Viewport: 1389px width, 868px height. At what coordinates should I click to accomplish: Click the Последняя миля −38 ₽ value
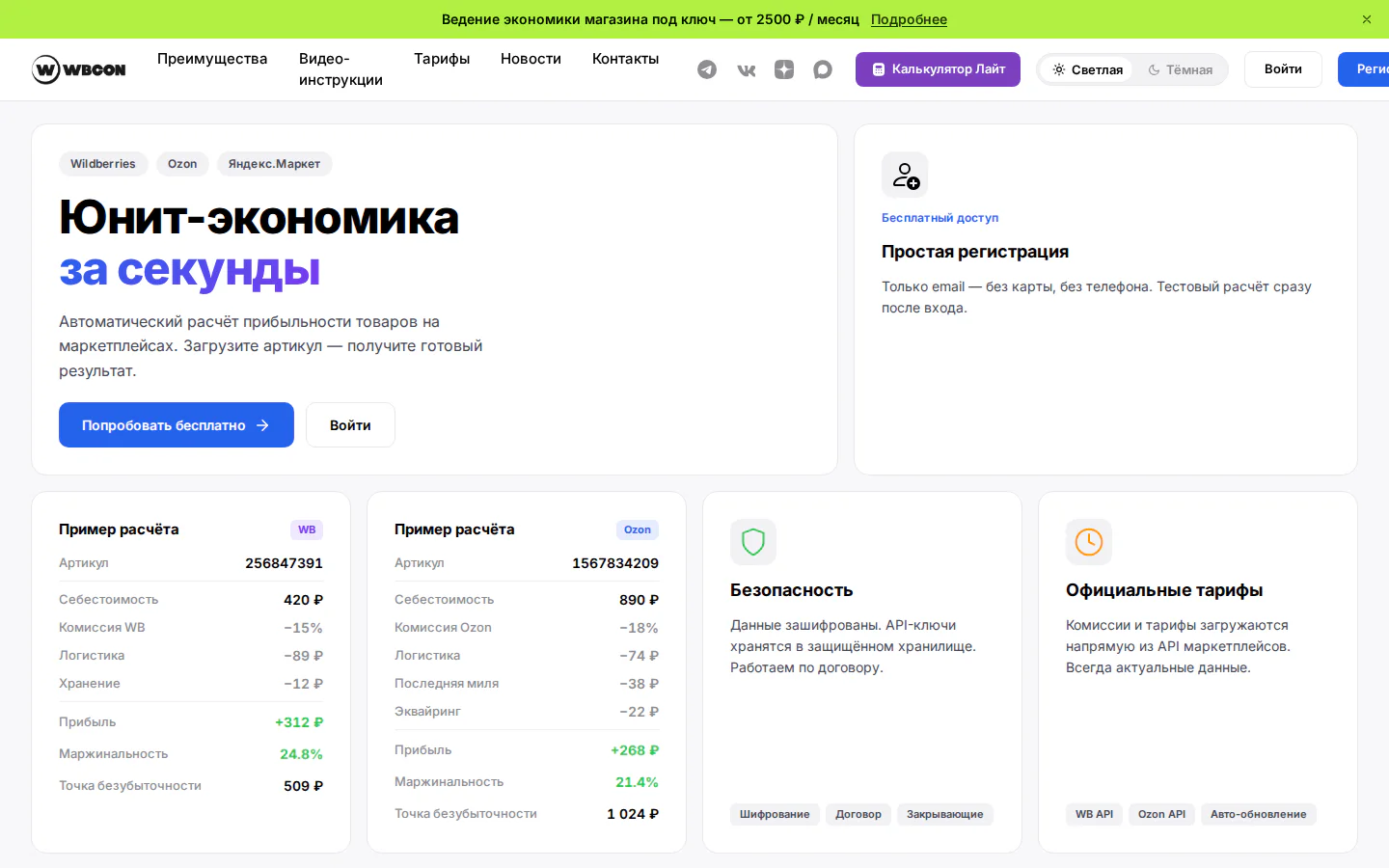[x=639, y=684]
